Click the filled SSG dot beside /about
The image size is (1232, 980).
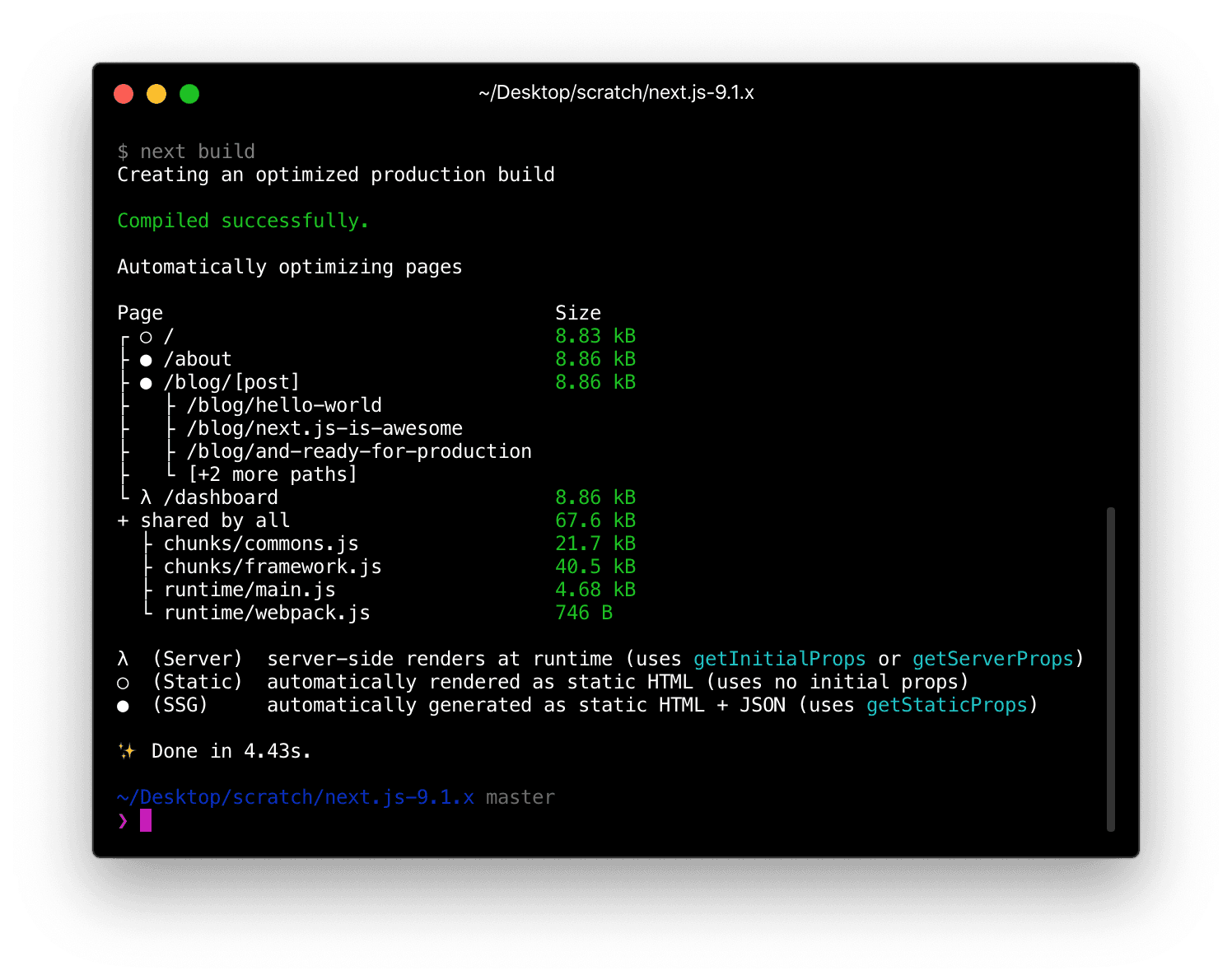pos(146,360)
